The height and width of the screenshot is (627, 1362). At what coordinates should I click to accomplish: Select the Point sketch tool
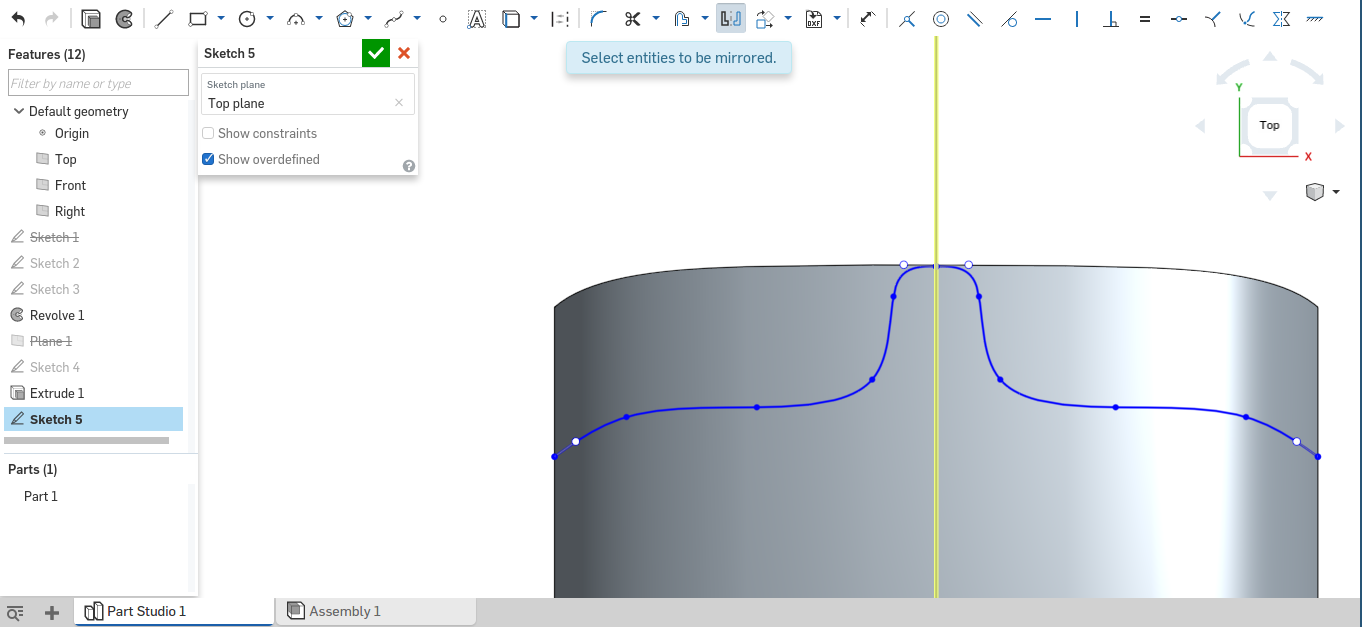[x=443, y=18]
